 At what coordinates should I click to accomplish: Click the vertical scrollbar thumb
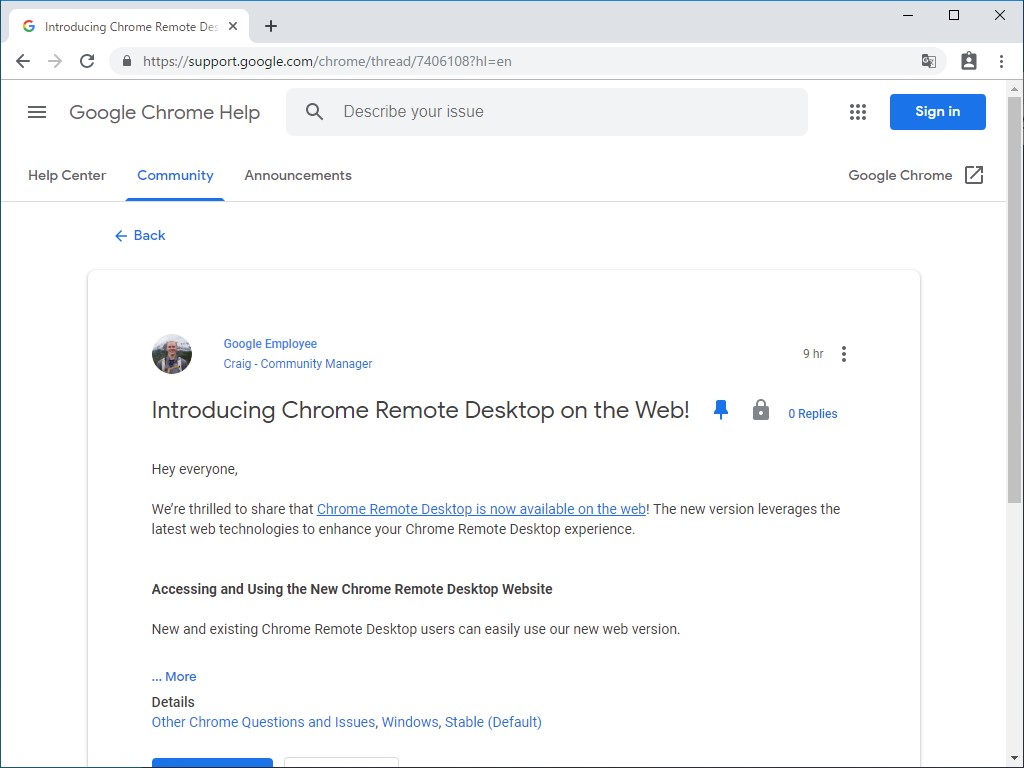click(x=1014, y=299)
